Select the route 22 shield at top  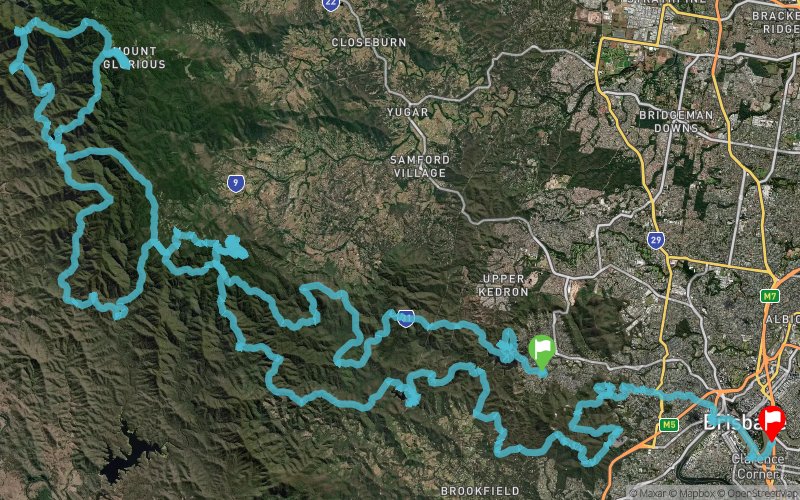point(331,4)
